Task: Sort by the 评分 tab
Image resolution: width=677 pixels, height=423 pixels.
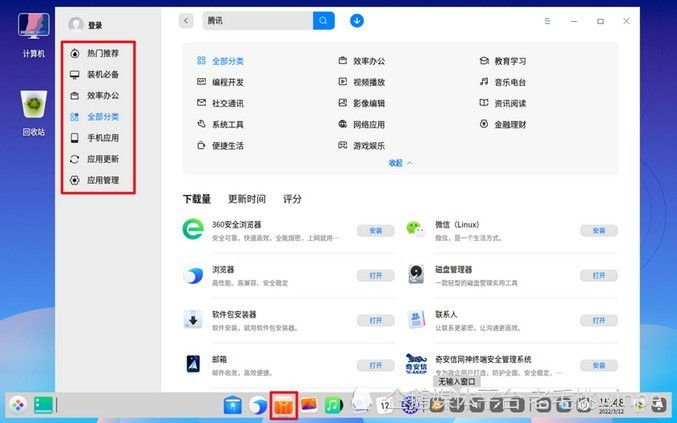Action: pyautogui.click(x=292, y=199)
